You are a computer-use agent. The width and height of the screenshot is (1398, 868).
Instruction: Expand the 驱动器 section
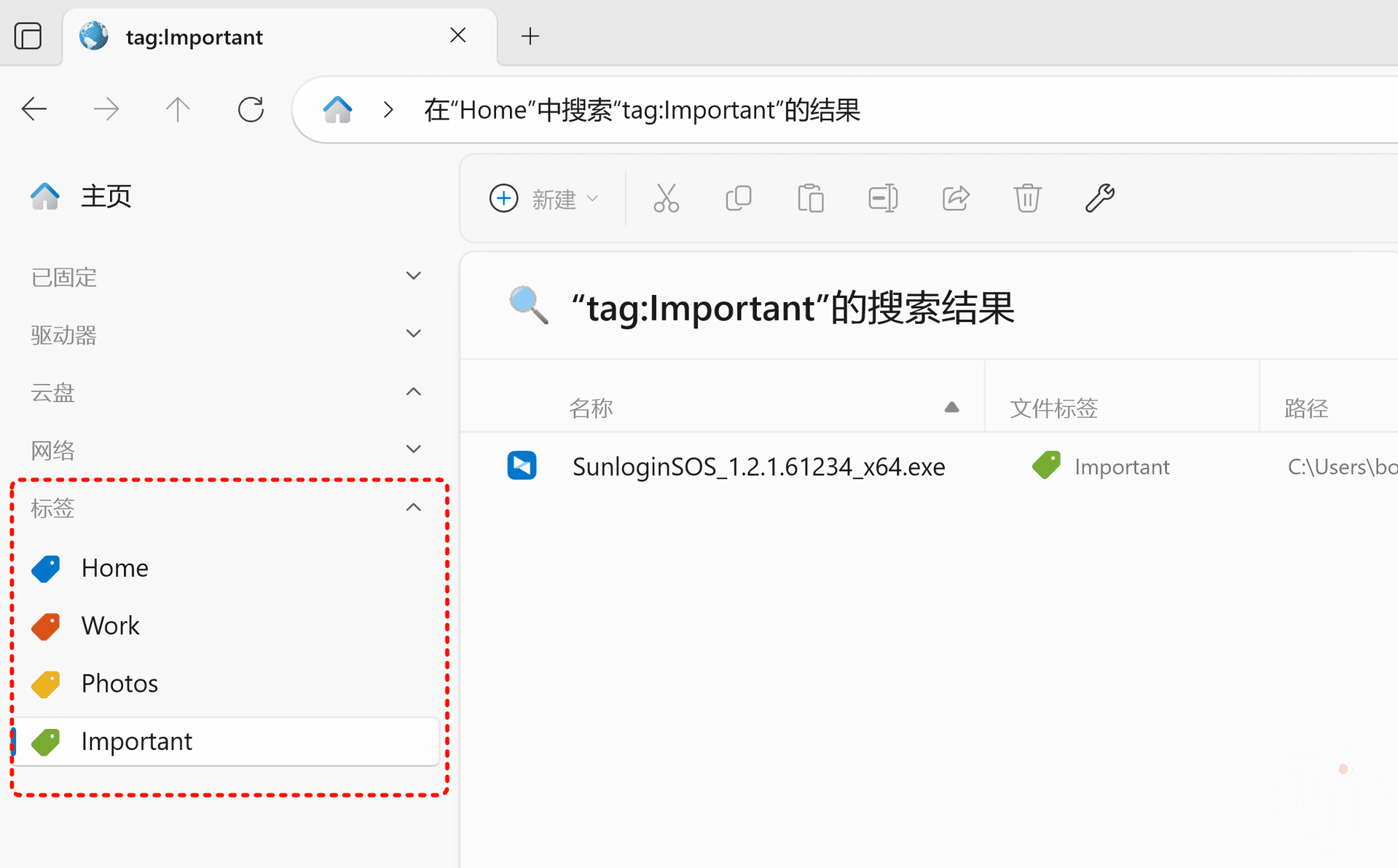point(413,334)
